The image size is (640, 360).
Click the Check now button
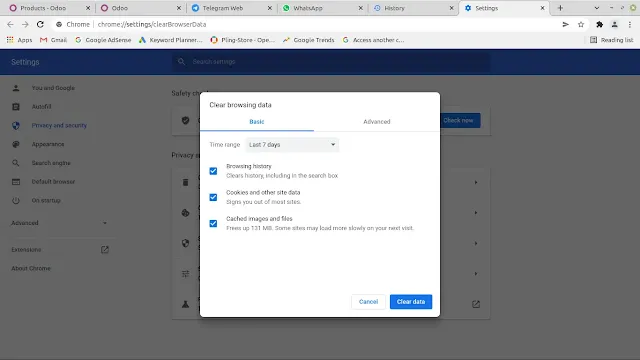tap(460, 120)
